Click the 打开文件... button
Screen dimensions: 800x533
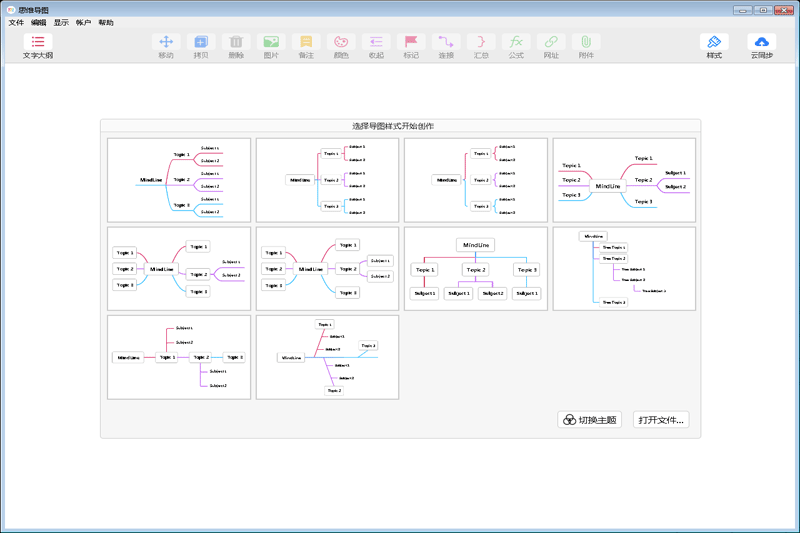coord(661,420)
